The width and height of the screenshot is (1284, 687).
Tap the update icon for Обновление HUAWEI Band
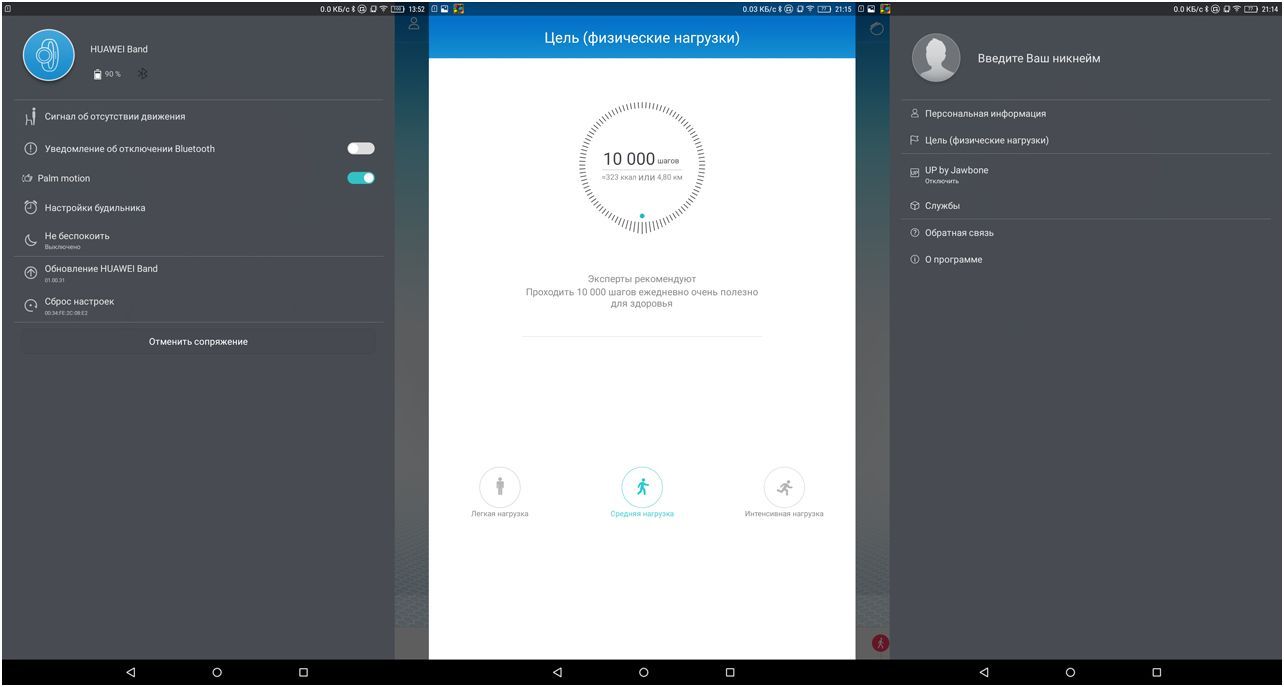coord(30,271)
